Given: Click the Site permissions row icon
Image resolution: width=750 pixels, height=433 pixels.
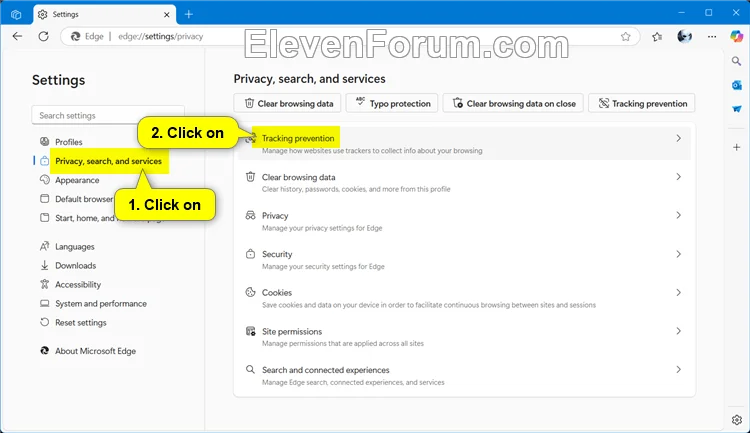Looking at the screenshot, I should tap(250, 331).
